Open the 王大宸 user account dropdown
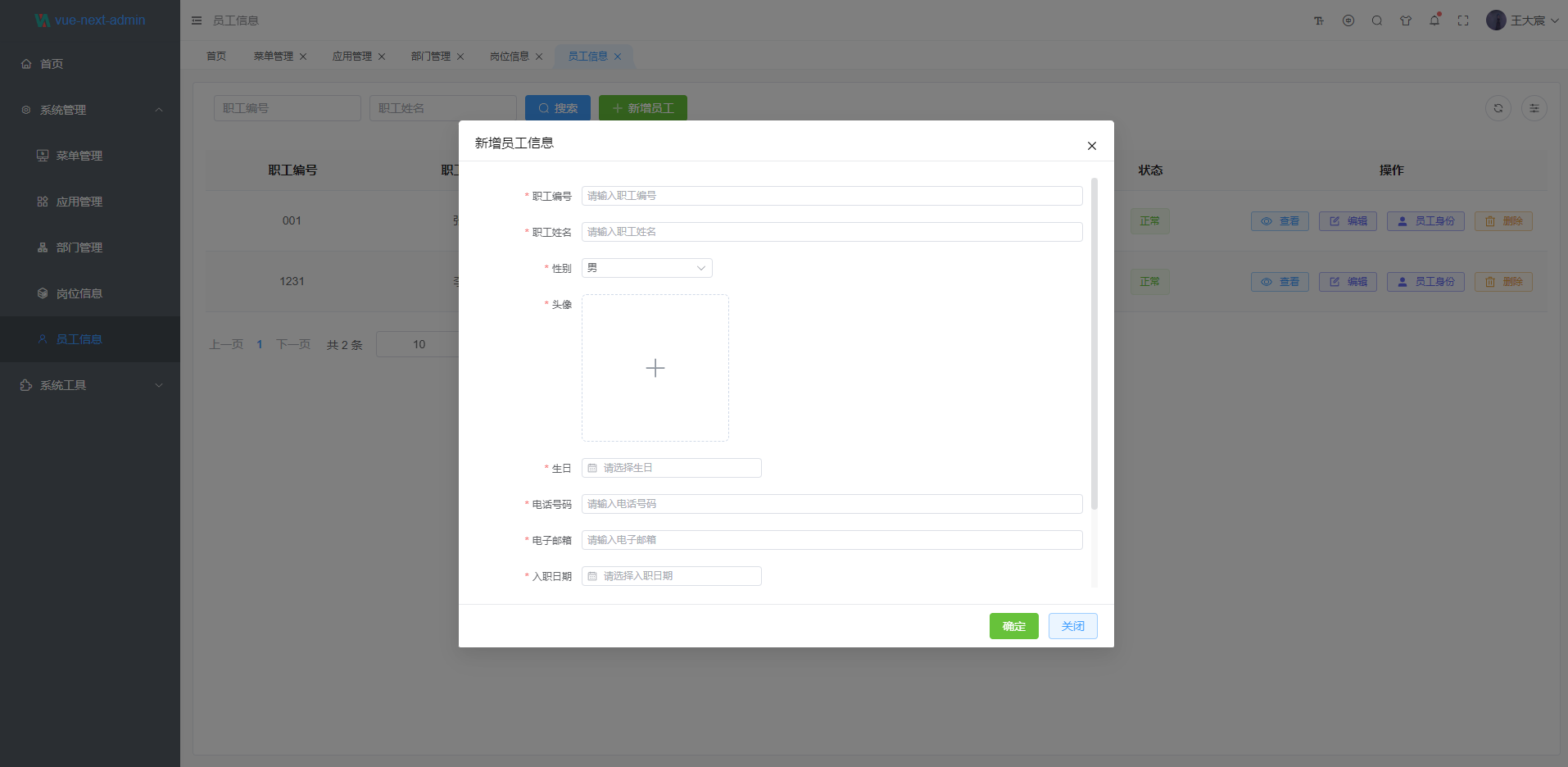Image resolution: width=1568 pixels, height=767 pixels. 1522,20
